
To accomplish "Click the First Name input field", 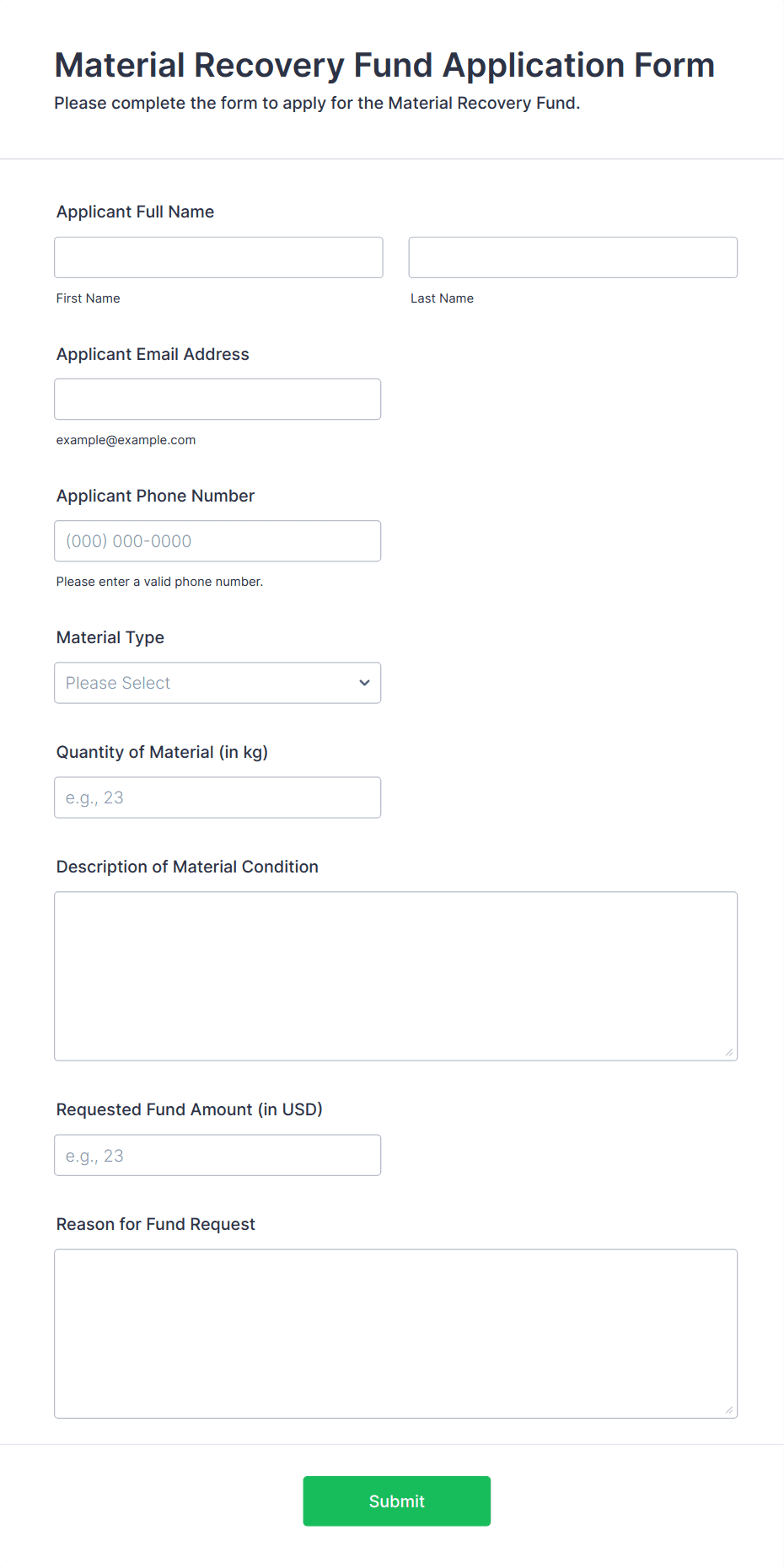I will [x=218, y=257].
